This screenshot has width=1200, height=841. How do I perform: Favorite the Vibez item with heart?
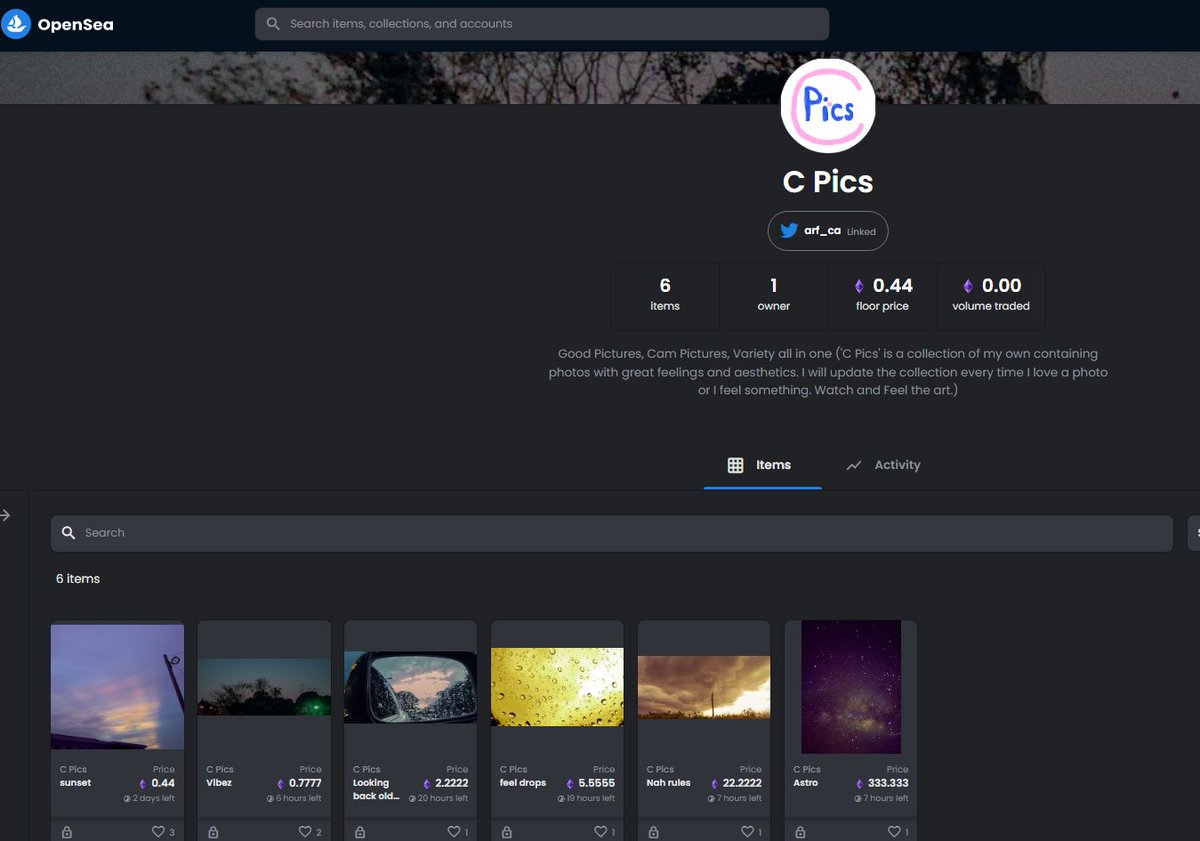[x=305, y=832]
